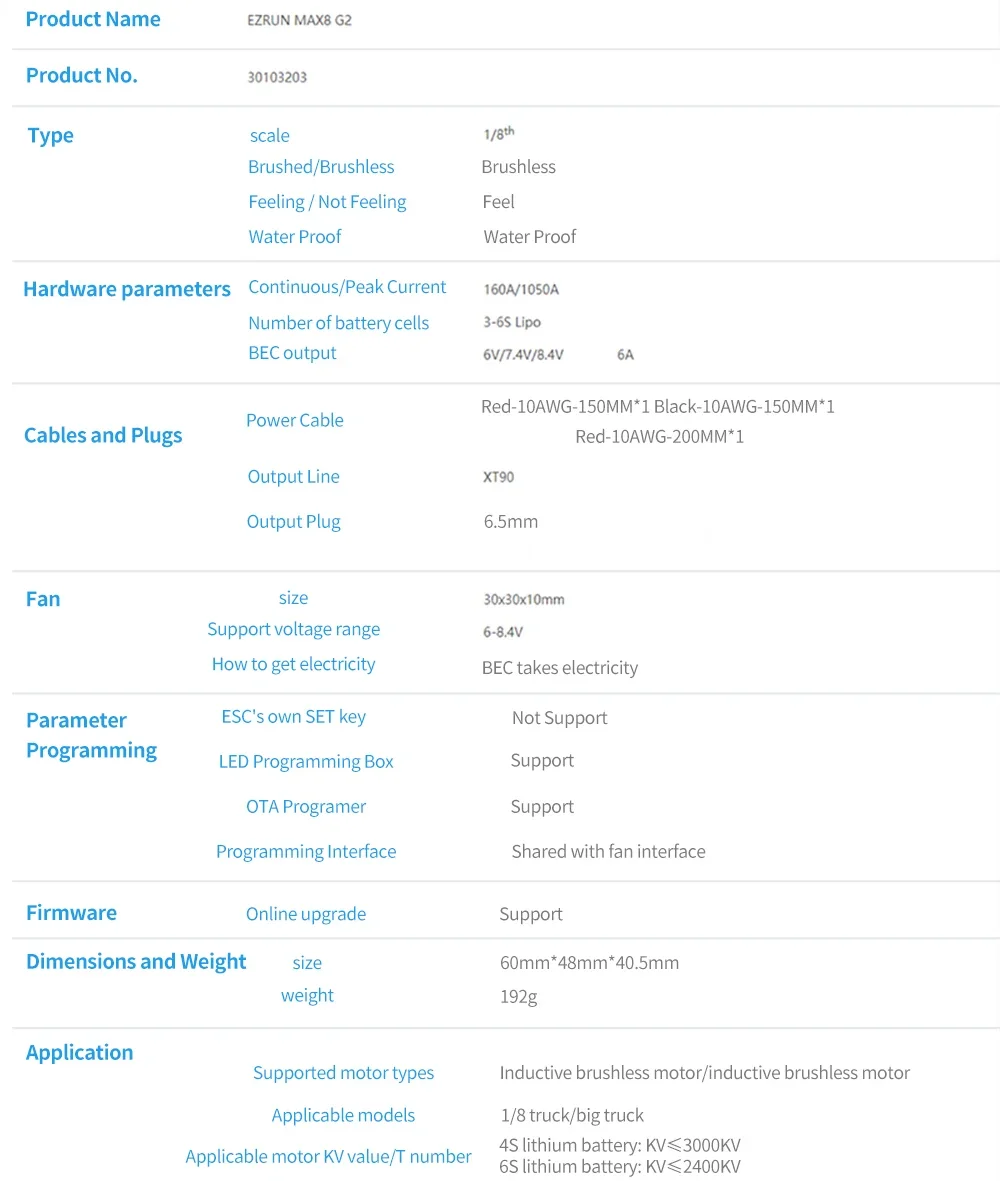
Task: Select the BEC output label
Action: point(292,353)
